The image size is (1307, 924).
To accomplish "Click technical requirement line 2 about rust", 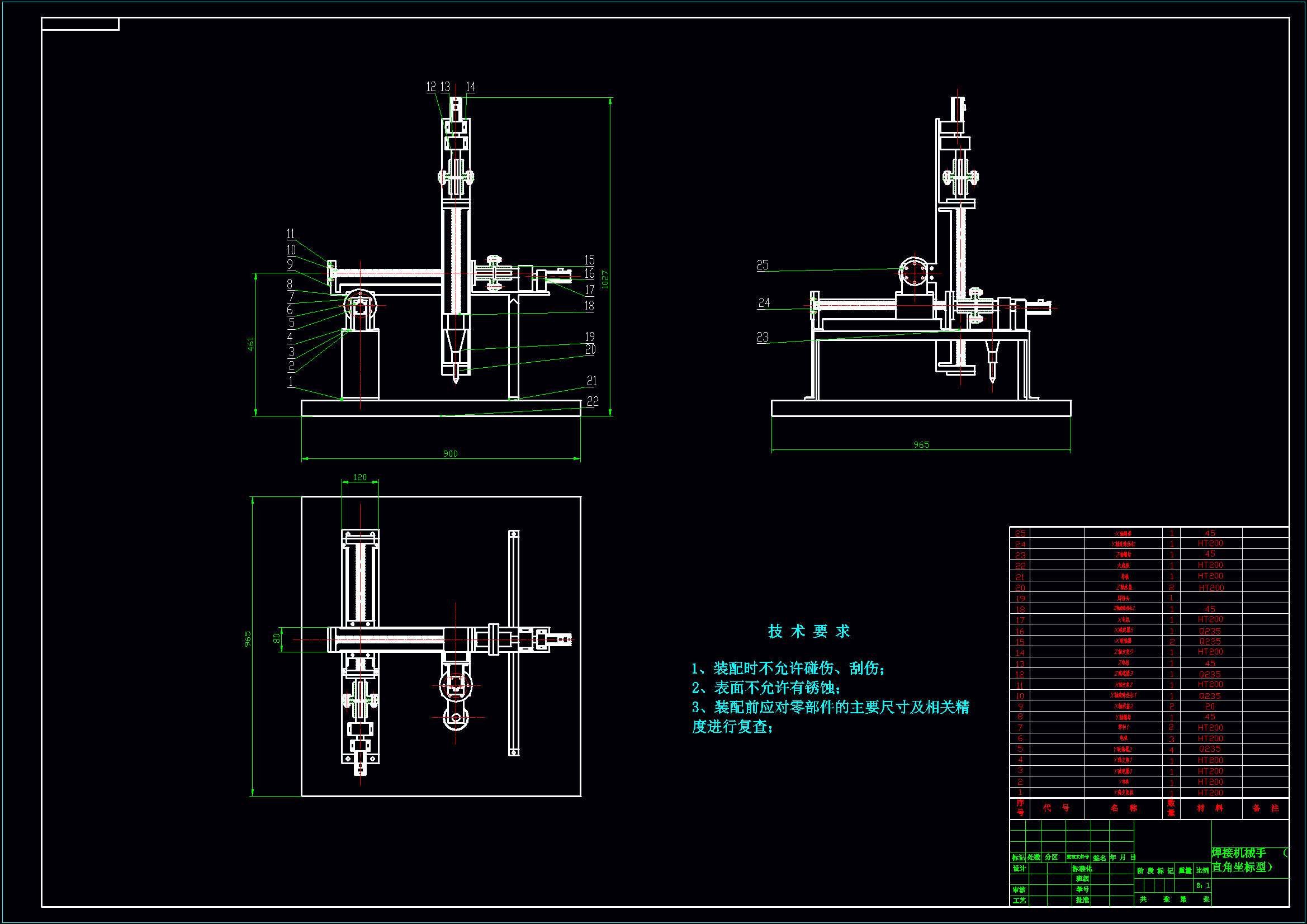I will click(x=766, y=688).
